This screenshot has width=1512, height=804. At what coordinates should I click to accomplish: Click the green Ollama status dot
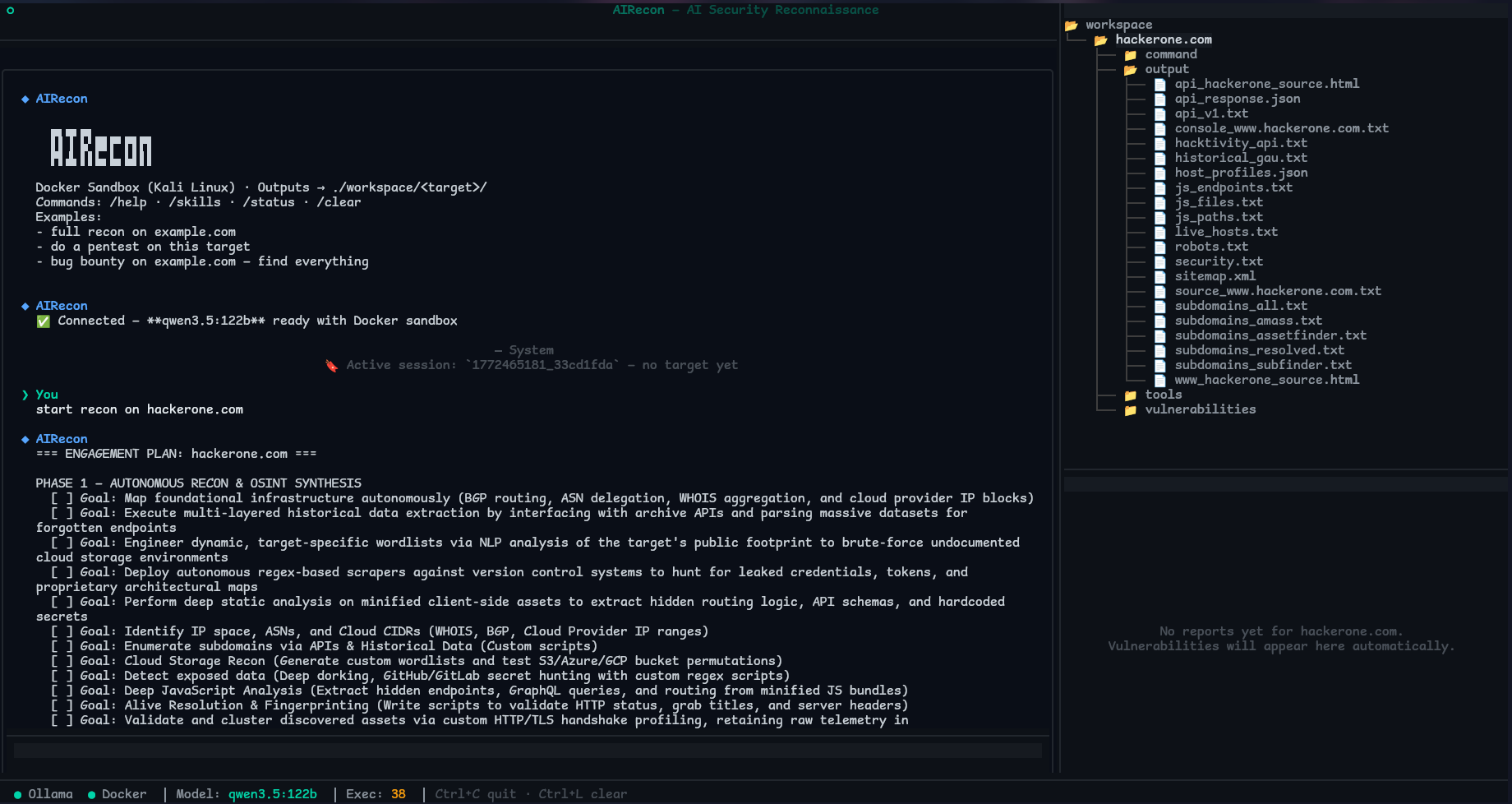coord(18,794)
